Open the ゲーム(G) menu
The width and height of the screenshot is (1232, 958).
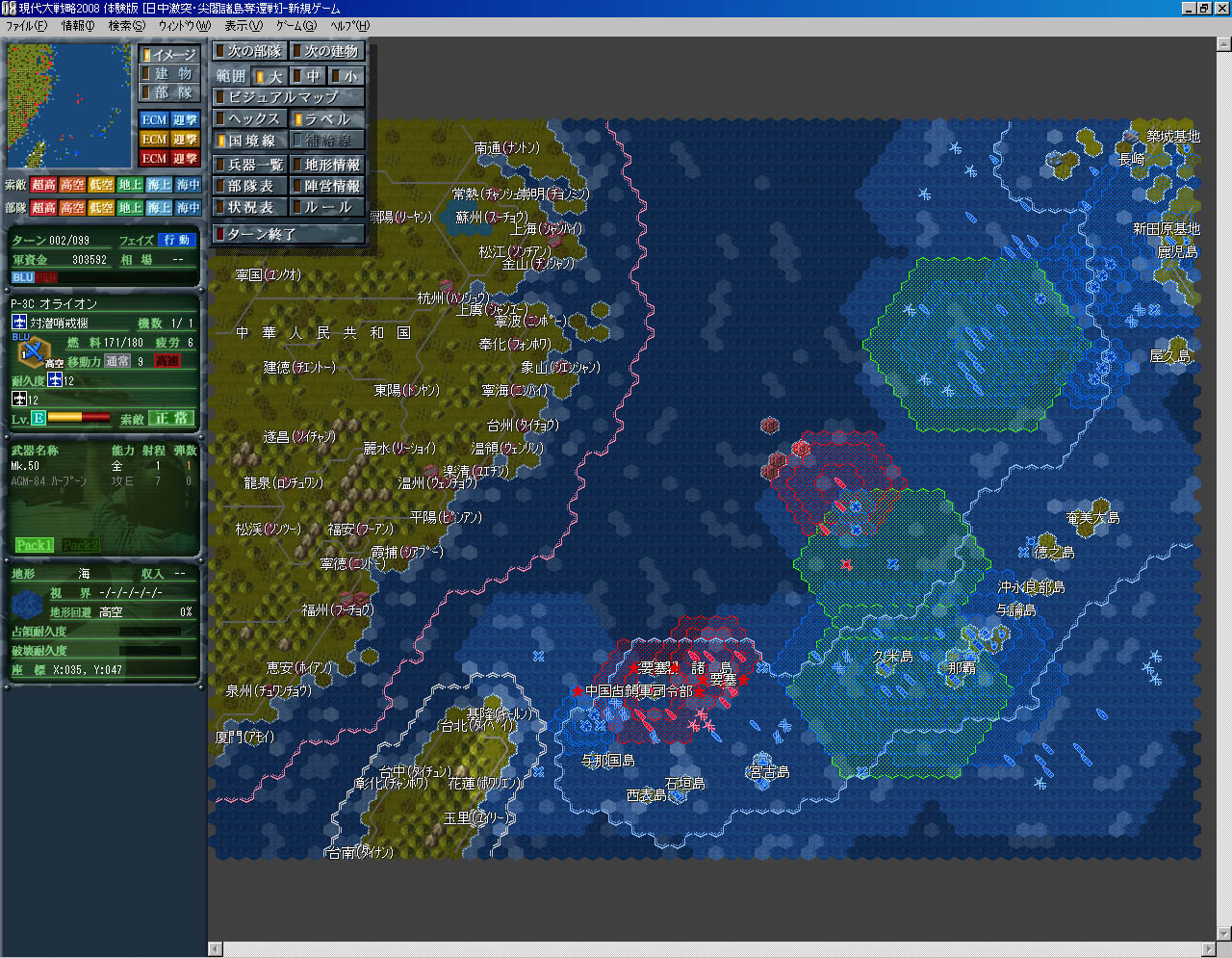point(295,26)
